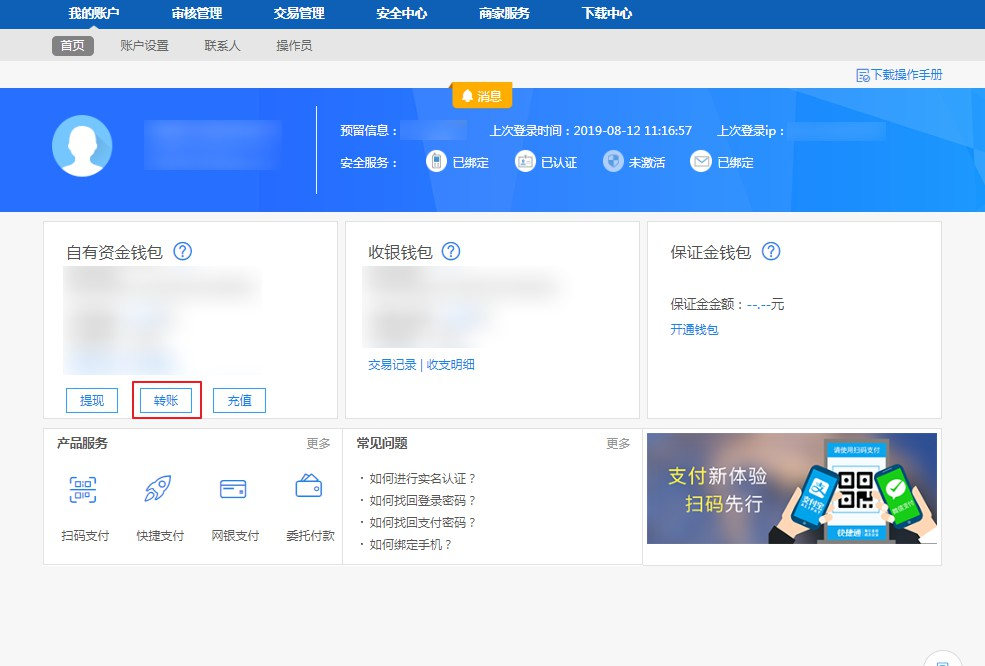Click the 委托付款 wallet icon

pos(308,488)
